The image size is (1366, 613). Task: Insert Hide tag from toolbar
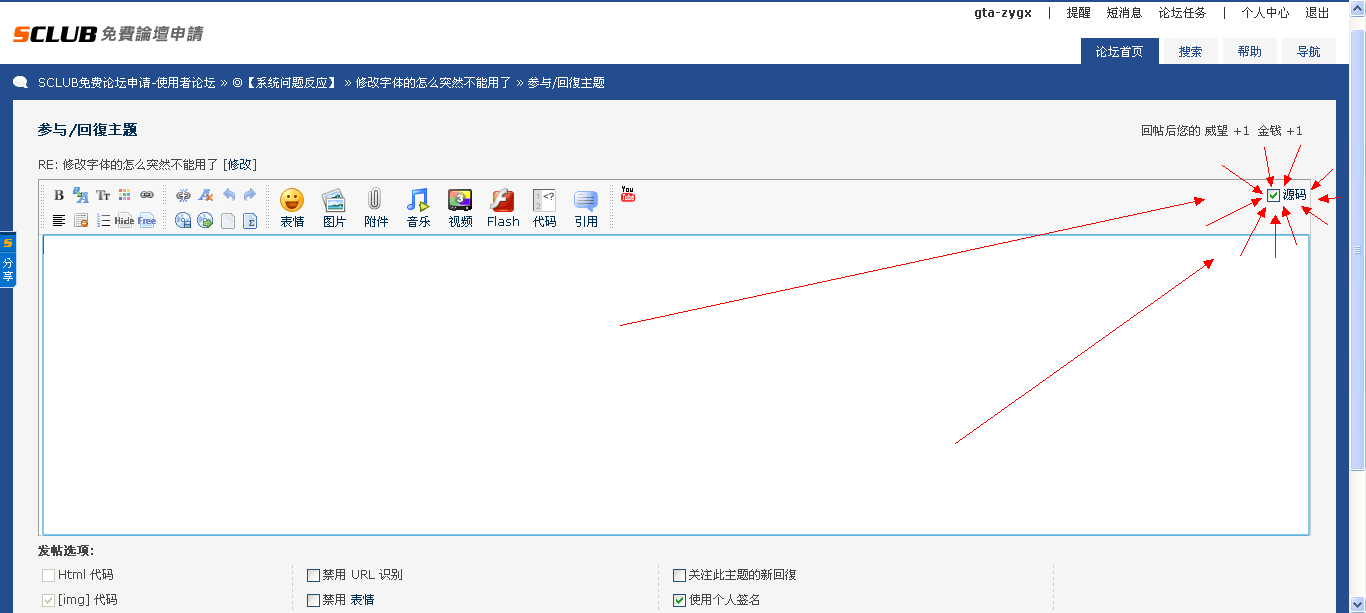pyautogui.click(x=125, y=221)
